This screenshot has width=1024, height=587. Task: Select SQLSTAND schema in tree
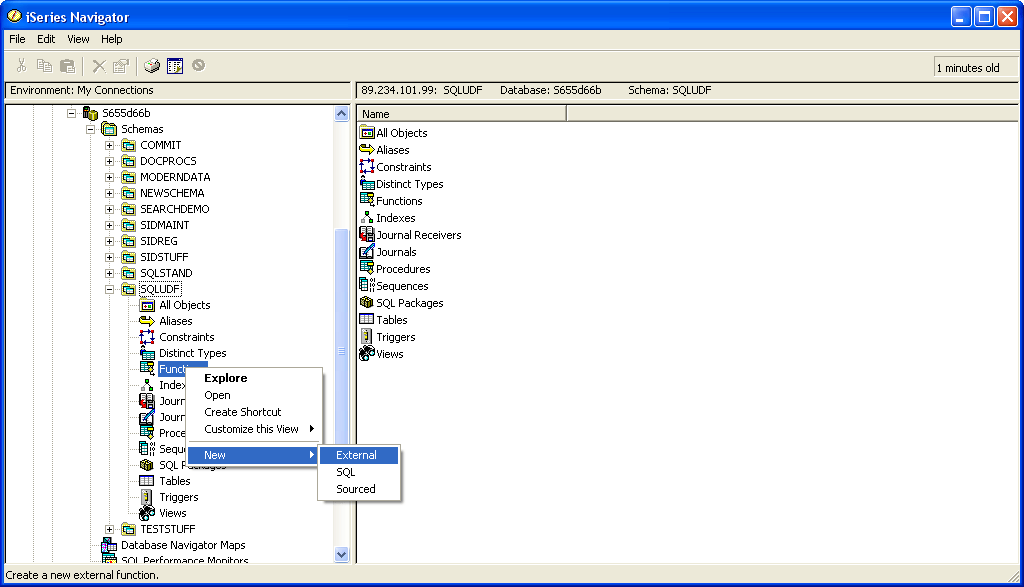[166, 273]
